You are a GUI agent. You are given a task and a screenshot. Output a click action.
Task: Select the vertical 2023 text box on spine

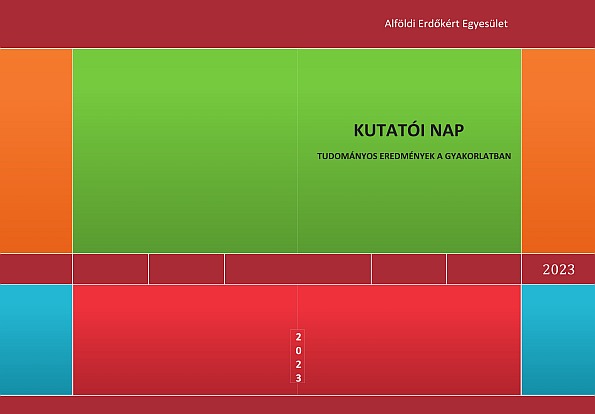click(x=298, y=357)
